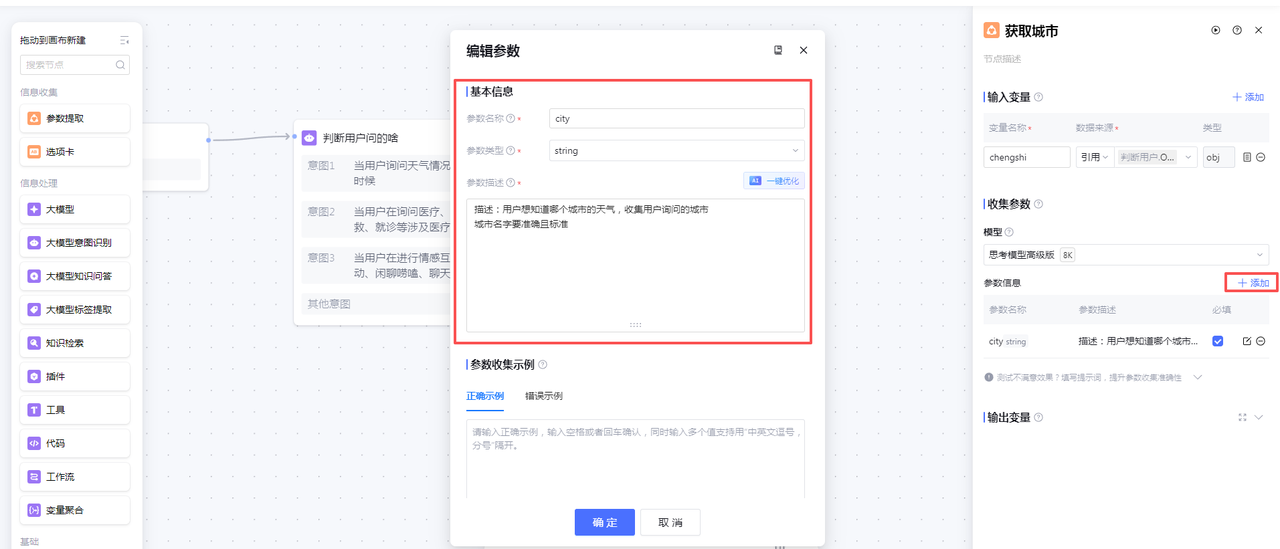This screenshot has height=549, width=1280.
Task: Click the chengshi variable name field
Action: (1027, 157)
